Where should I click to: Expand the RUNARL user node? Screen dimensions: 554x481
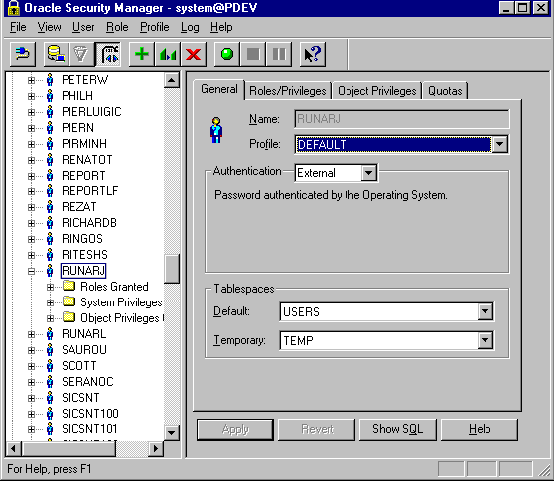click(31, 334)
